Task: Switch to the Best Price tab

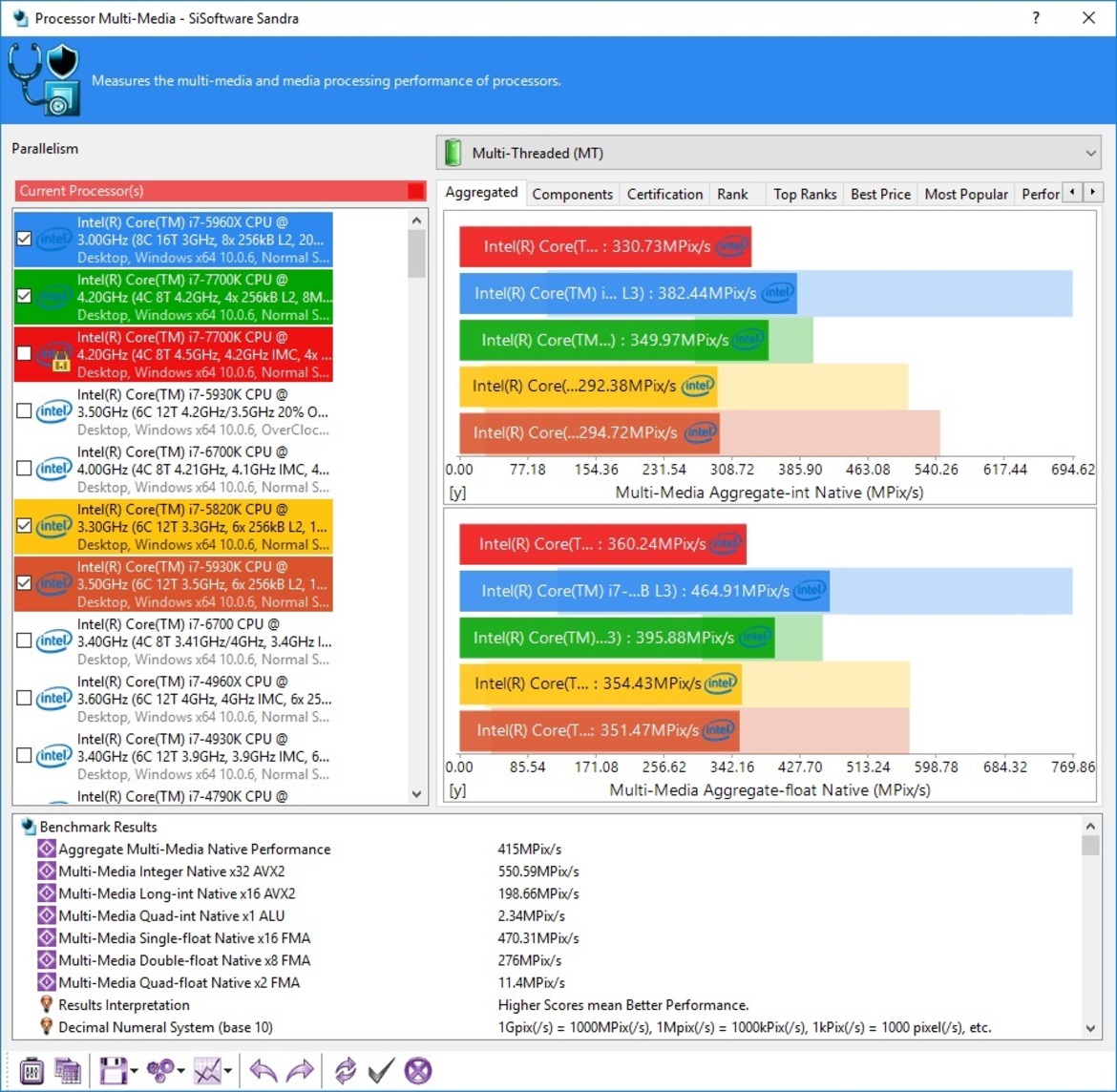Action: 880,194
